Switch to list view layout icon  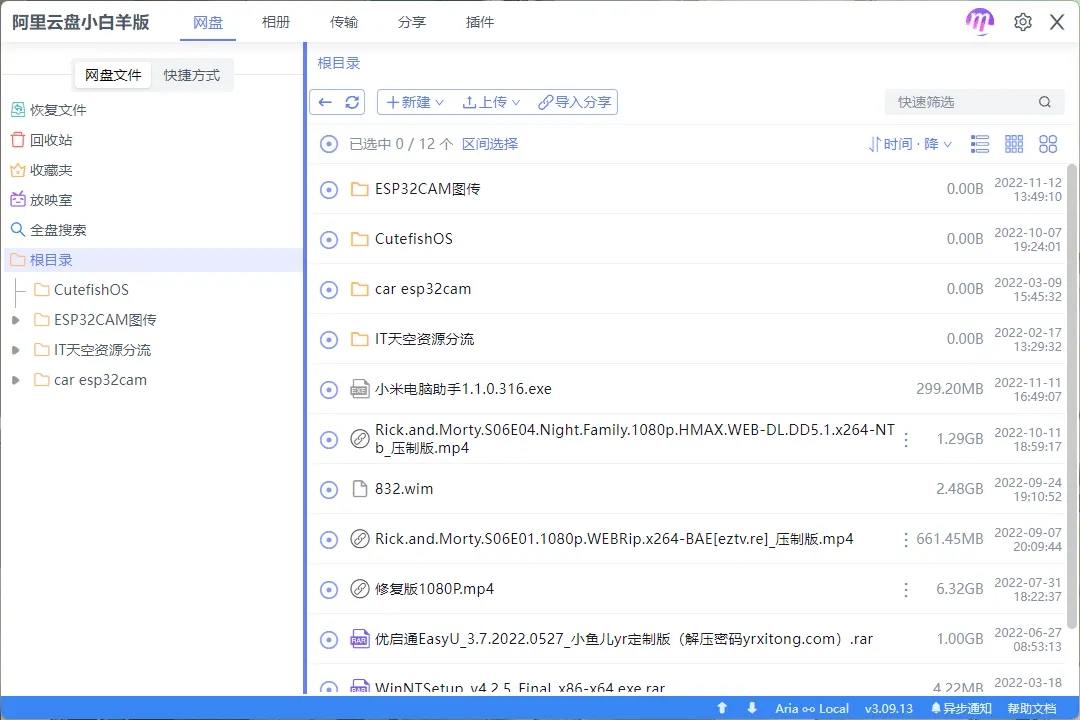tap(980, 144)
